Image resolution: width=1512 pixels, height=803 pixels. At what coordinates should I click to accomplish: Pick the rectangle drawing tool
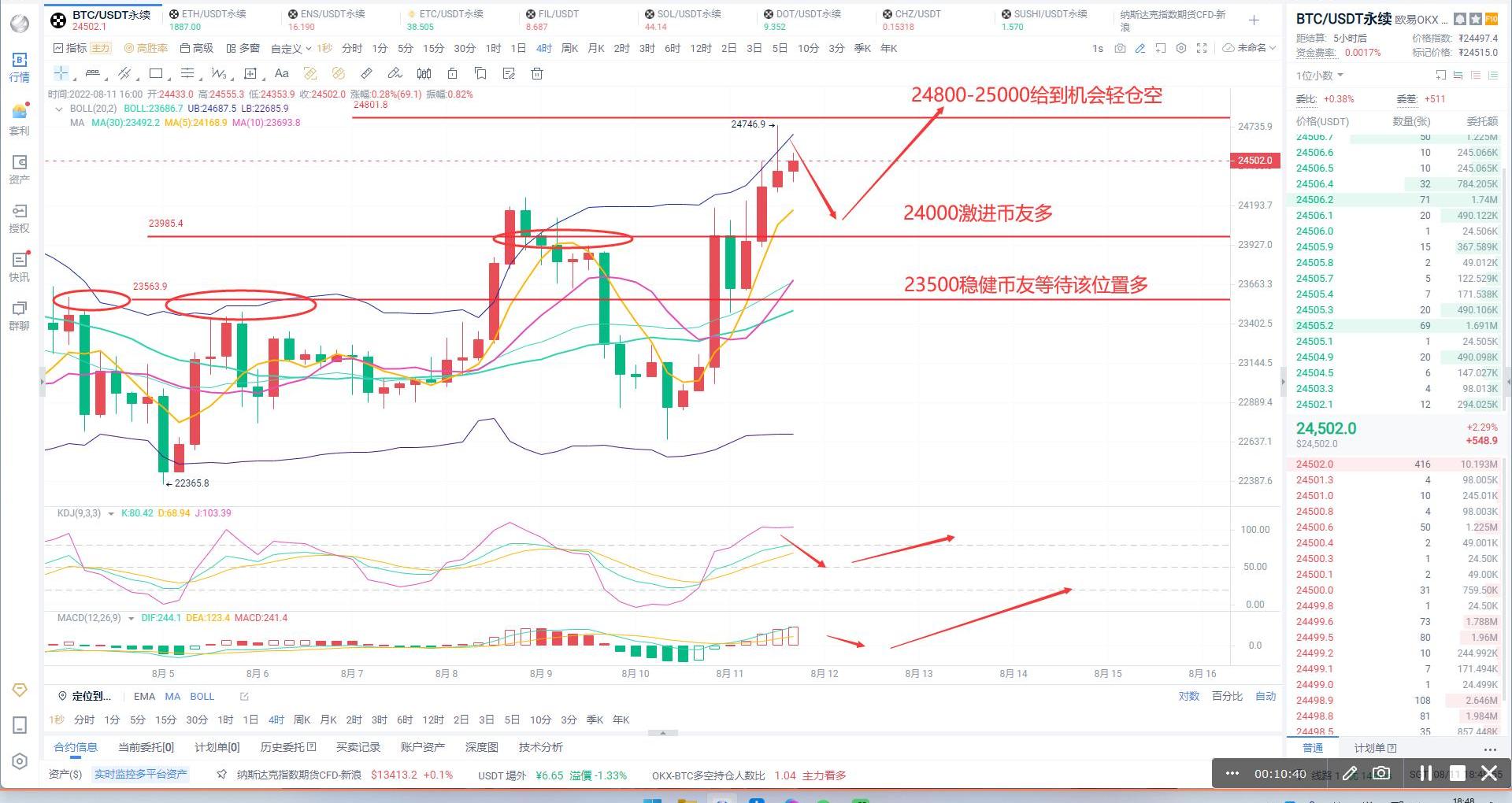156,74
